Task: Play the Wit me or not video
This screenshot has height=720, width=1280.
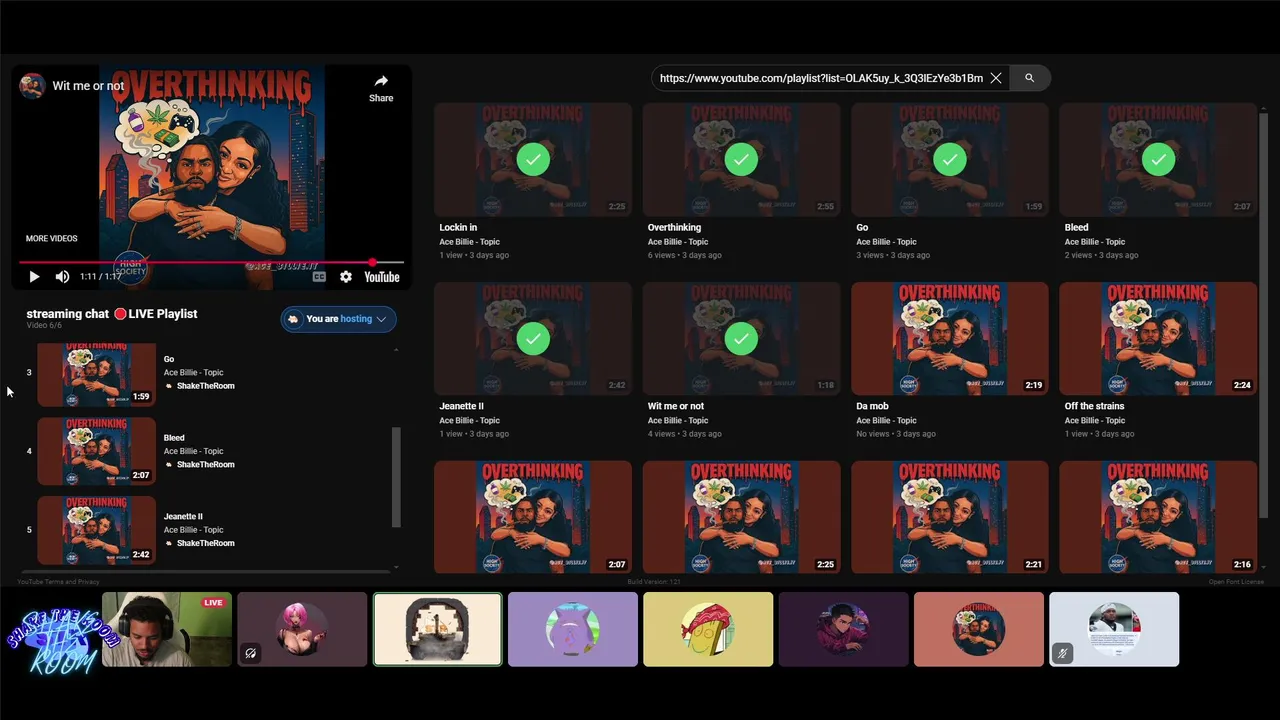Action: click(x=34, y=277)
